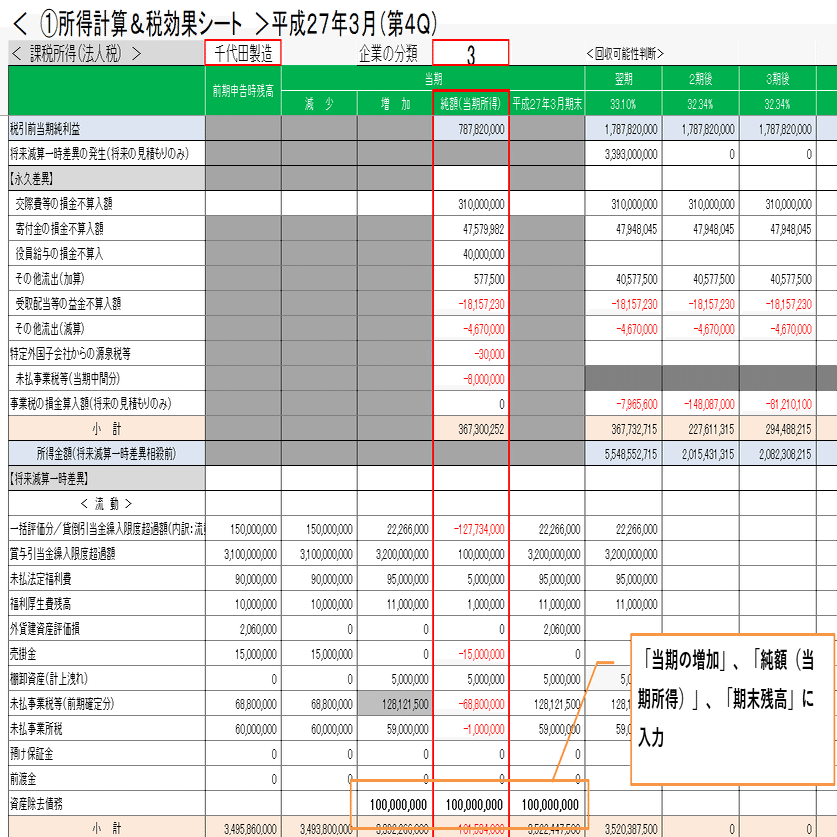Screen dimensions: 837x837
Task: Click the <回収可能性判断> heading
Action: pos(625,53)
